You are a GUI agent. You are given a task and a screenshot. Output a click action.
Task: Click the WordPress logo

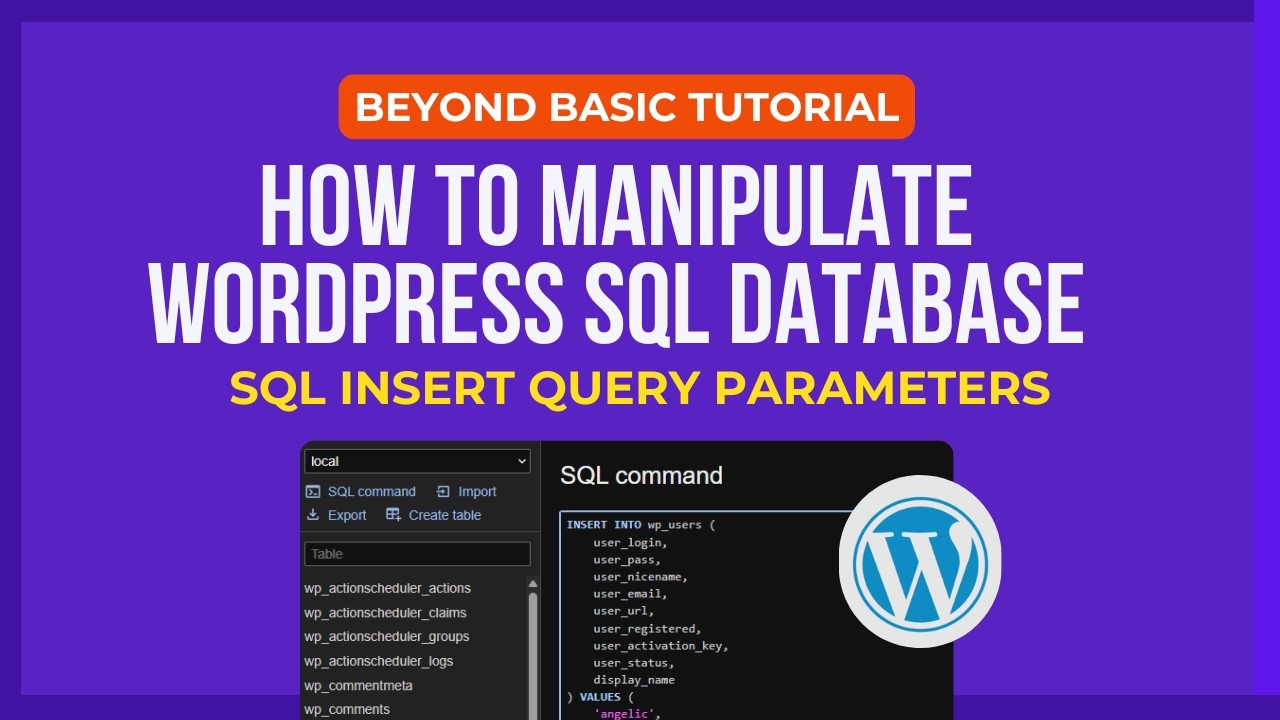pyautogui.click(x=919, y=561)
